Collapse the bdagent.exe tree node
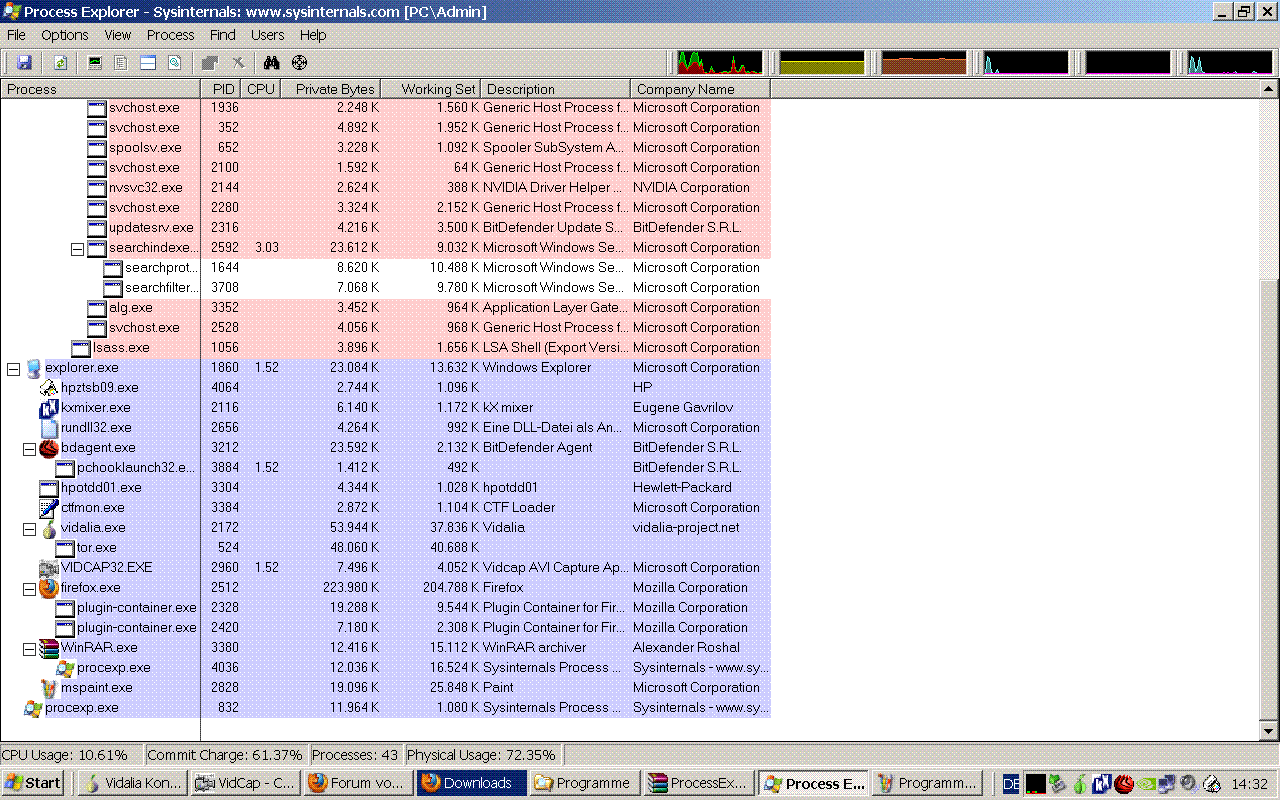This screenshot has width=1280, height=800. 29,449
